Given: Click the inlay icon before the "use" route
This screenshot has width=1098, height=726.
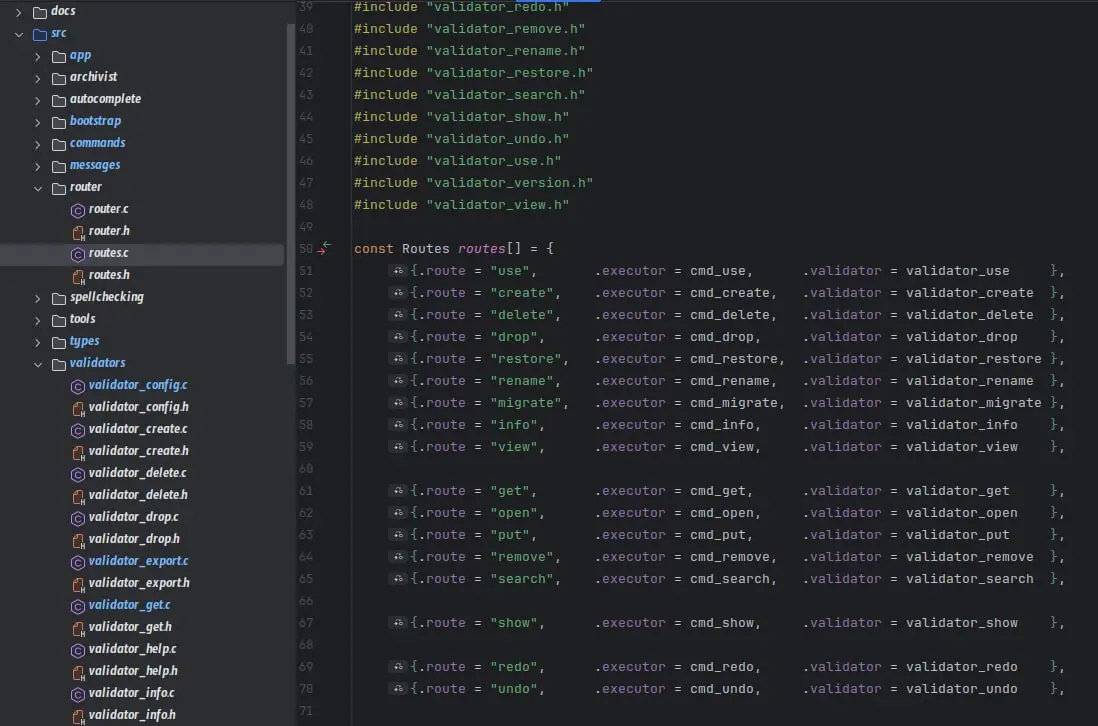Looking at the screenshot, I should [398, 270].
